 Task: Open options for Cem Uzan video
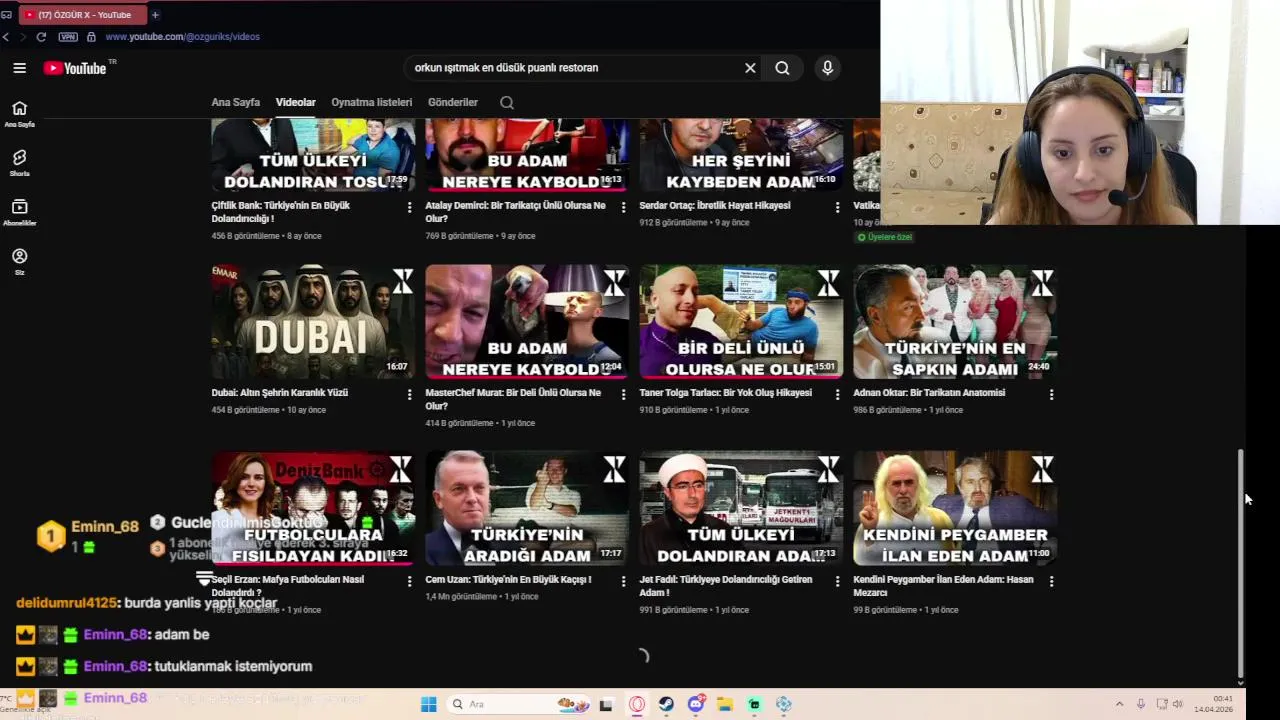623,581
